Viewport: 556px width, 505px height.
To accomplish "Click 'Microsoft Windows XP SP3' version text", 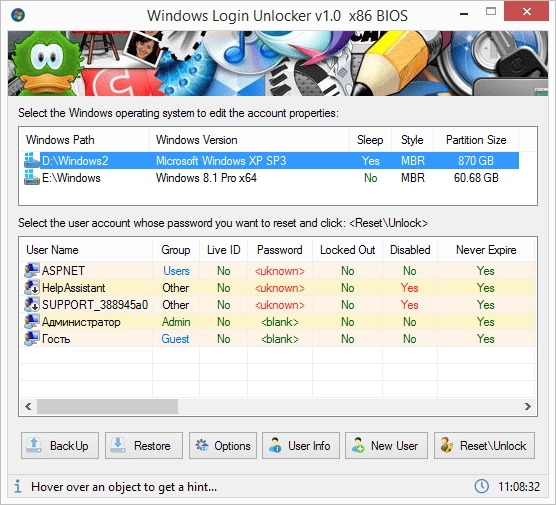I will (221, 161).
